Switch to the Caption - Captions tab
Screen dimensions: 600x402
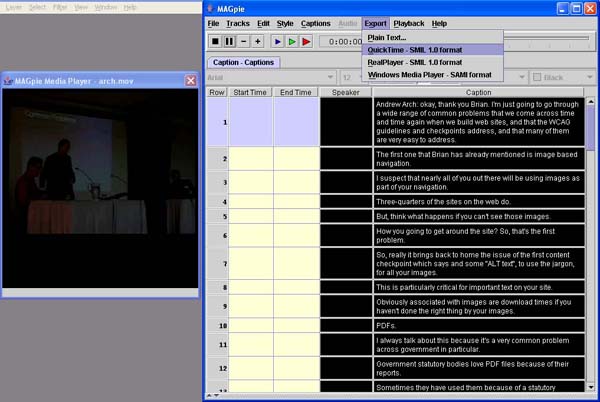pos(243,62)
